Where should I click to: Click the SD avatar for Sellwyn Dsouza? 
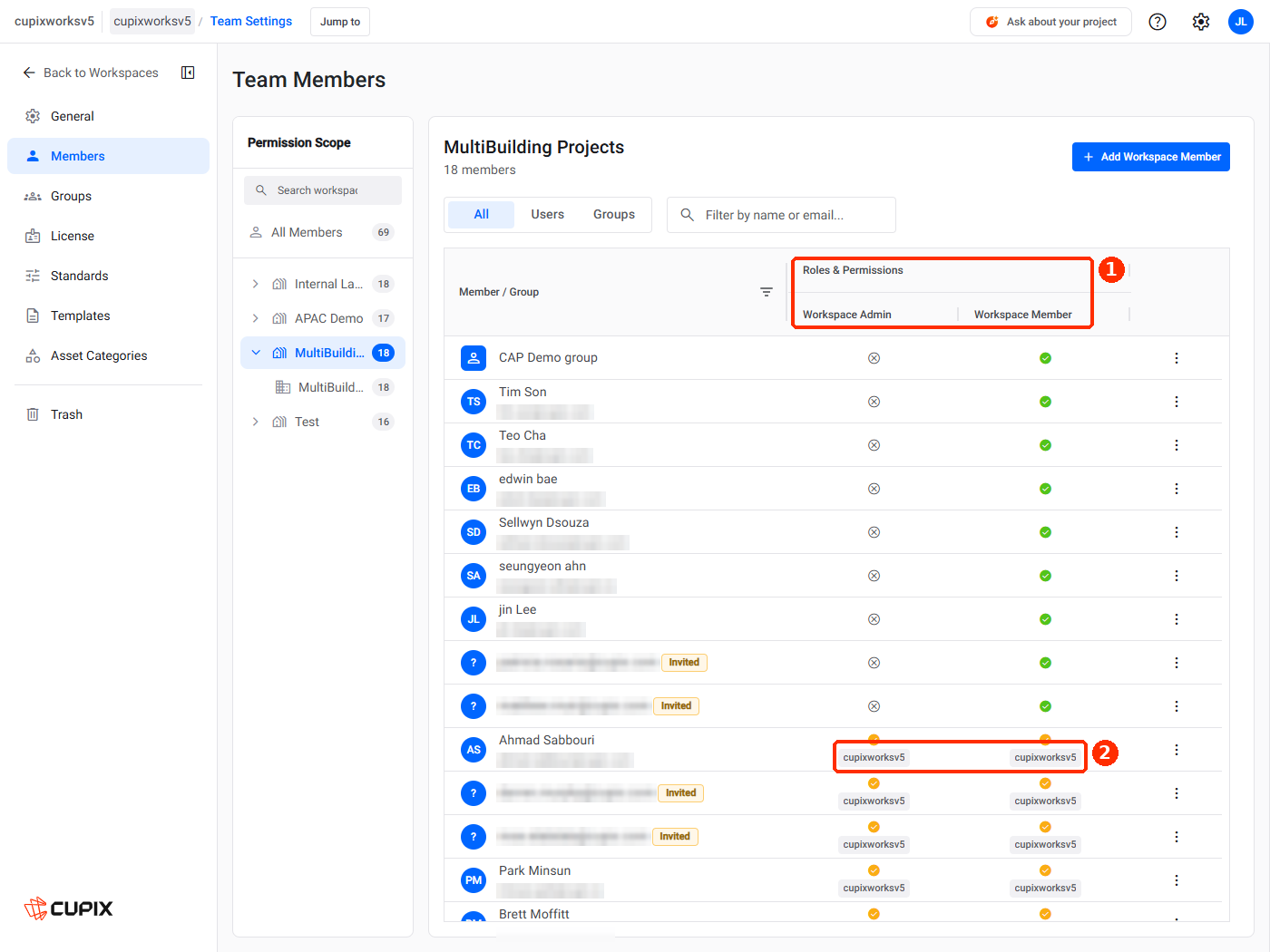[x=474, y=532]
